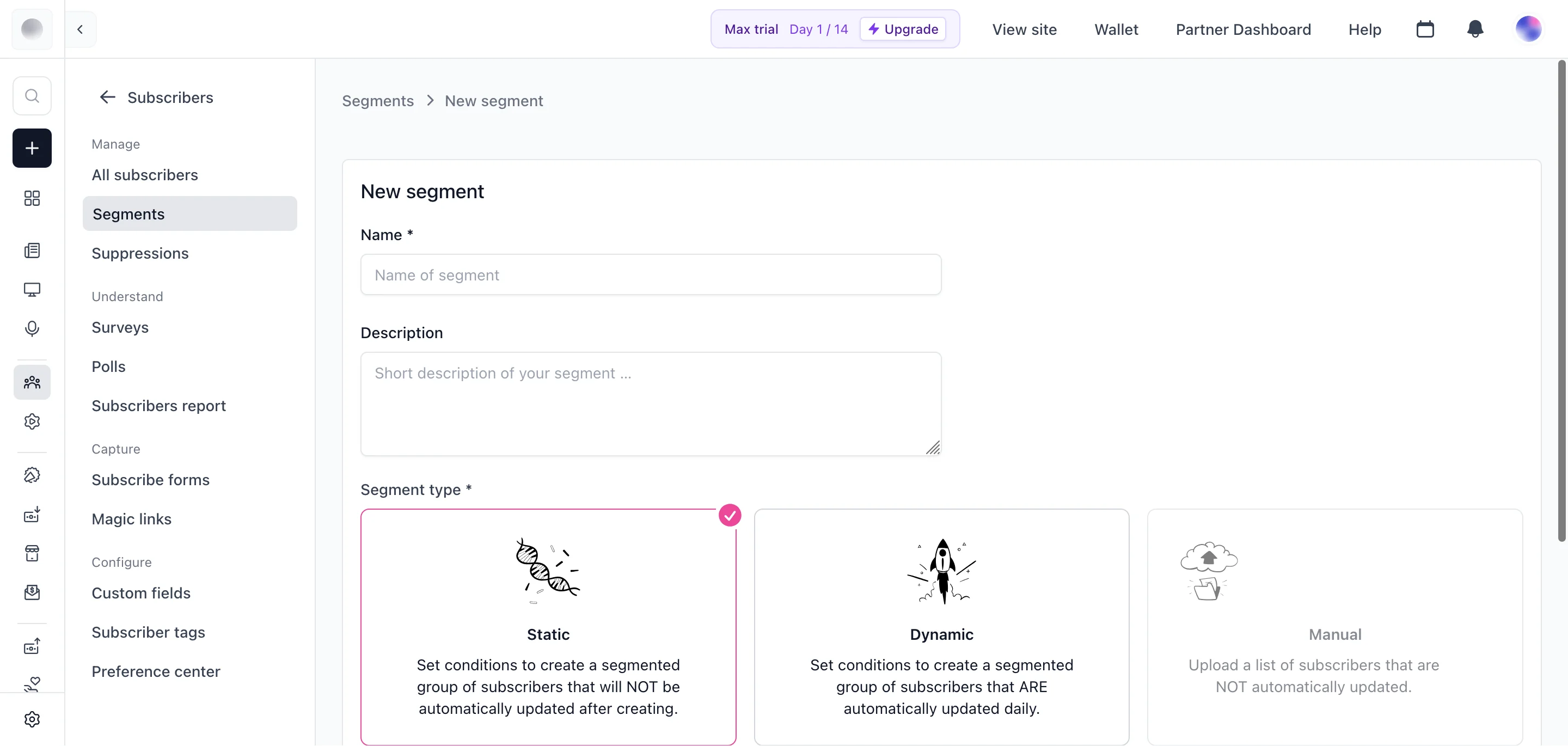This screenshot has width=1568, height=746.
Task: Click the workspace logo avatar top left
Action: pos(32,29)
